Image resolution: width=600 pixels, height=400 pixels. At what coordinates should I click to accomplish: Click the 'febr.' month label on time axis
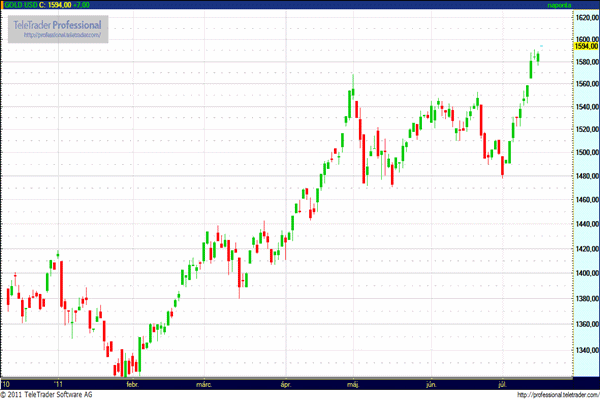pos(131,382)
